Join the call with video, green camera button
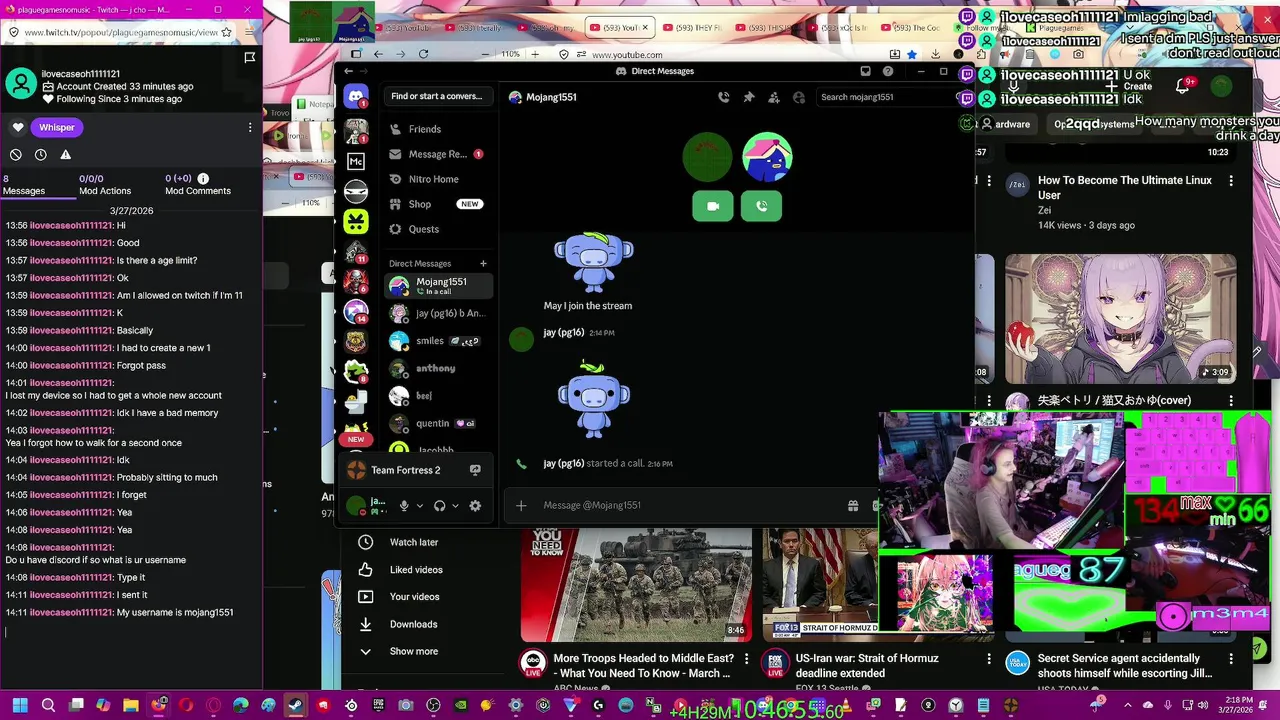 [x=713, y=206]
